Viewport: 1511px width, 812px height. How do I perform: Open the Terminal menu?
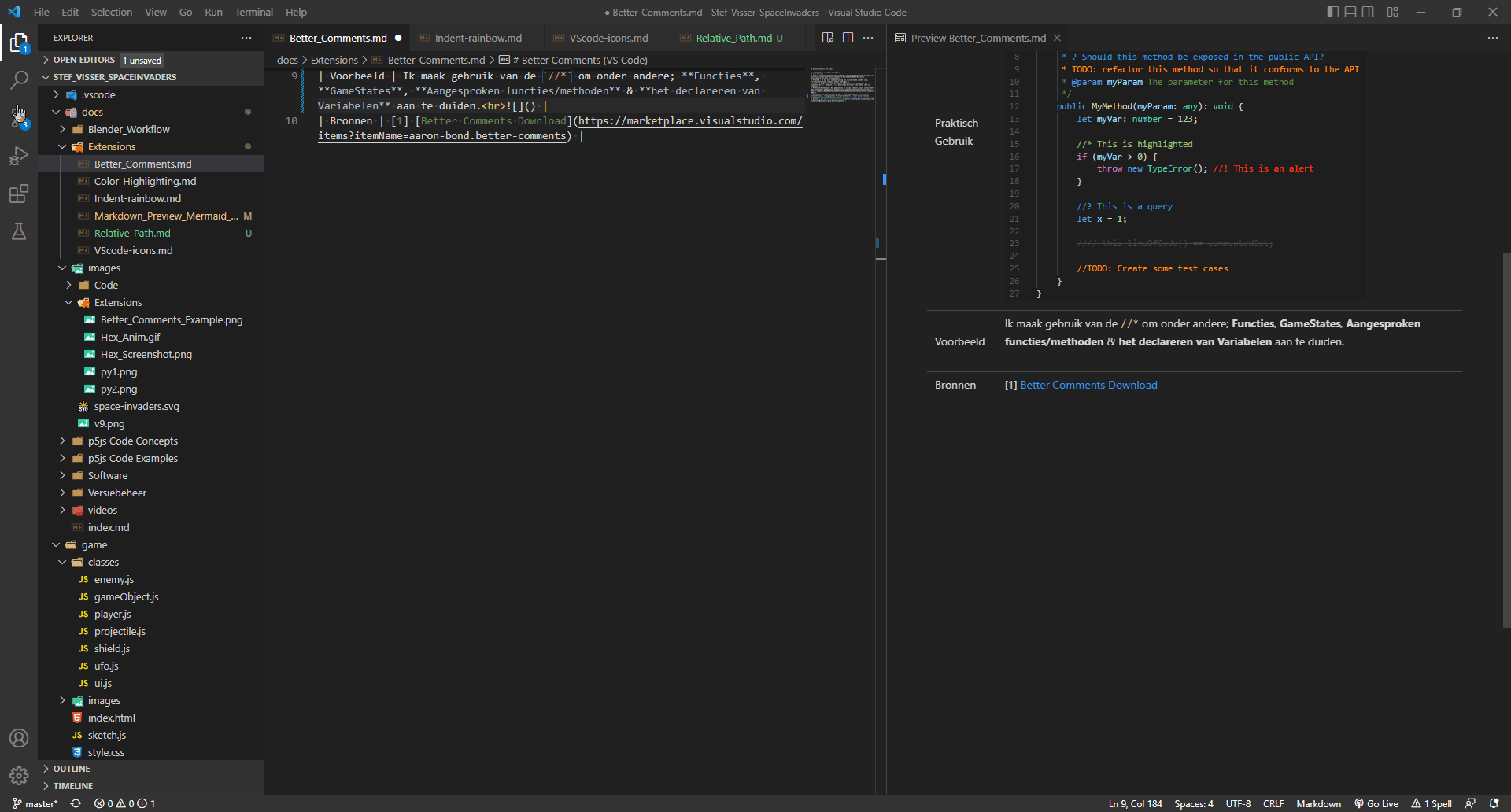point(253,12)
